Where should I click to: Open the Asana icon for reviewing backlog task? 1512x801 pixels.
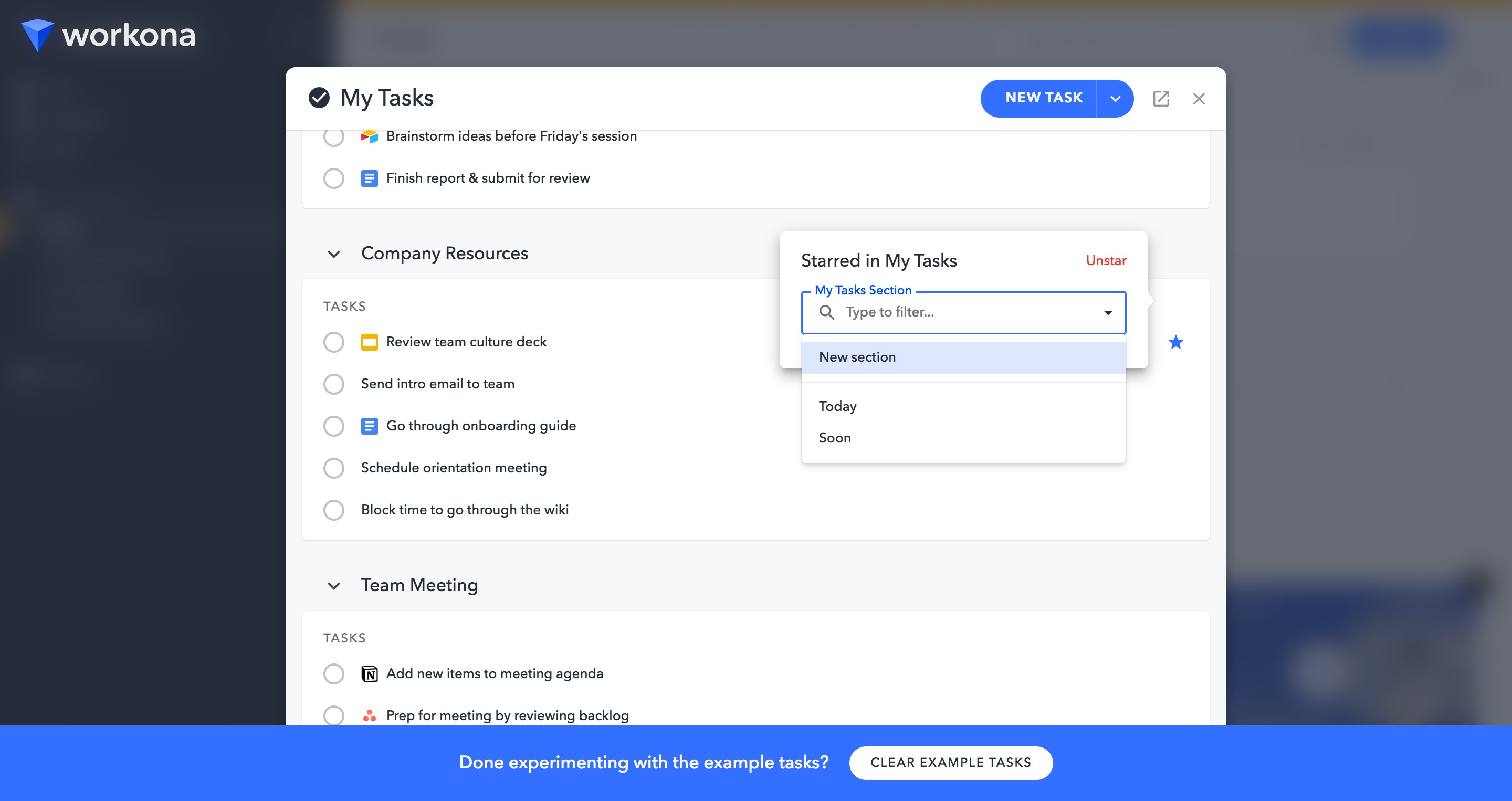369,715
